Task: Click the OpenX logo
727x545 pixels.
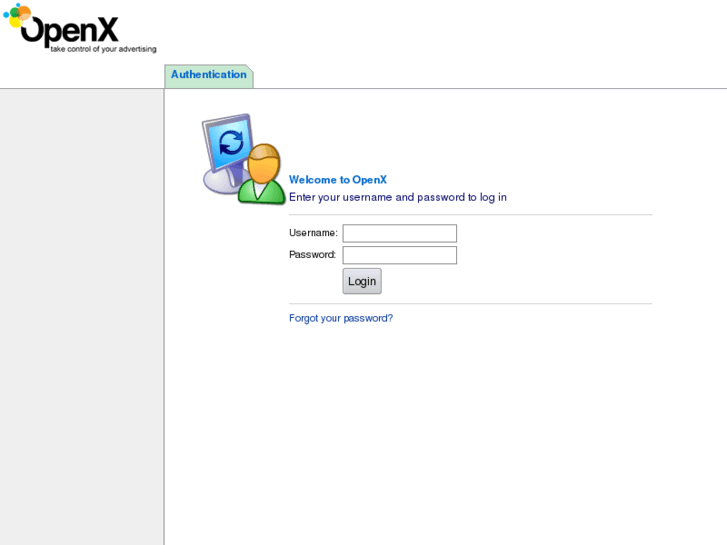Action: 80,28
